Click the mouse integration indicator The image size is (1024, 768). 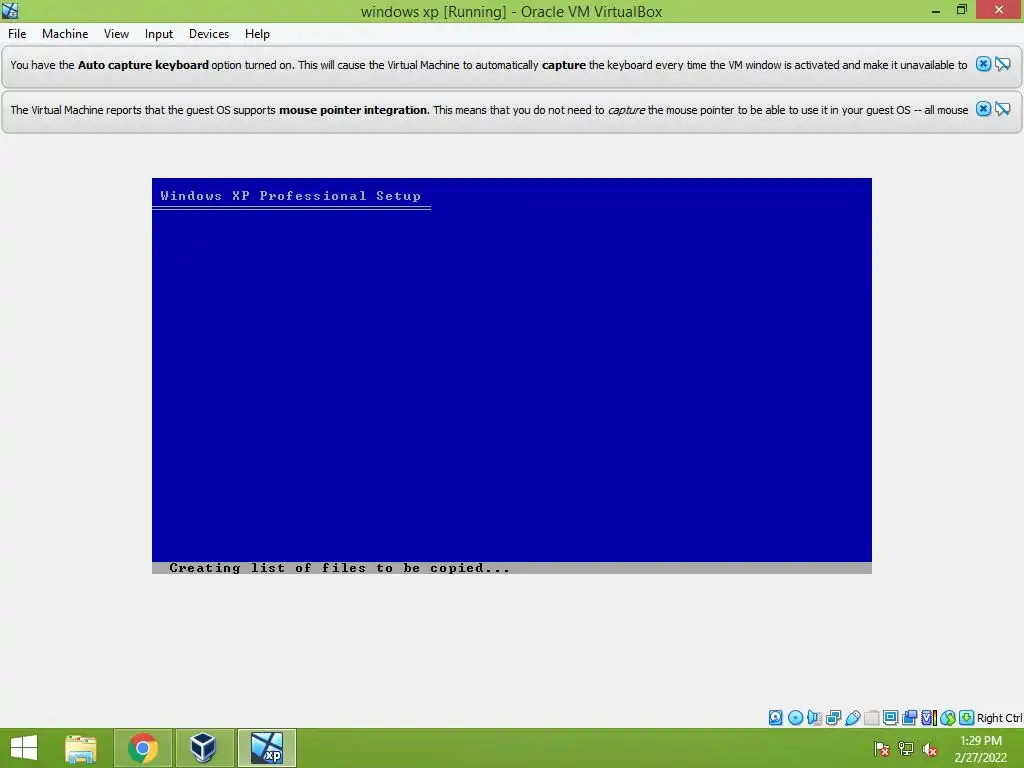pyautogui.click(x=948, y=718)
